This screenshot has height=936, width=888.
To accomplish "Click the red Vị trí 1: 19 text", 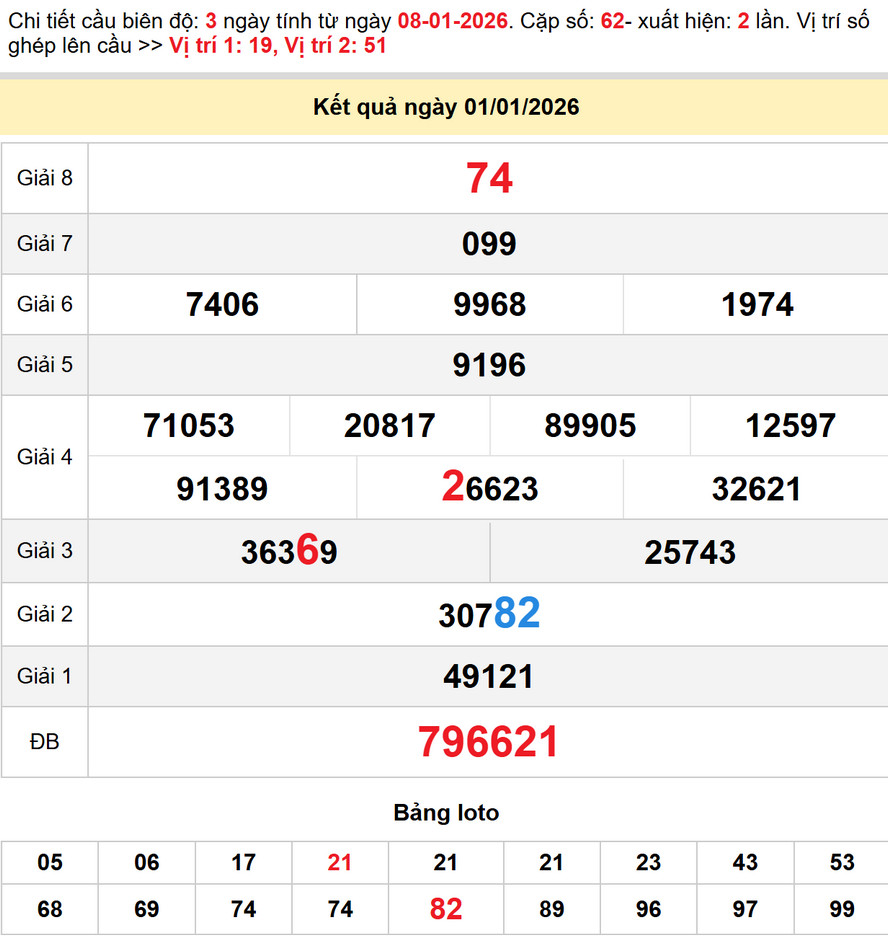I will (x=221, y=45).
